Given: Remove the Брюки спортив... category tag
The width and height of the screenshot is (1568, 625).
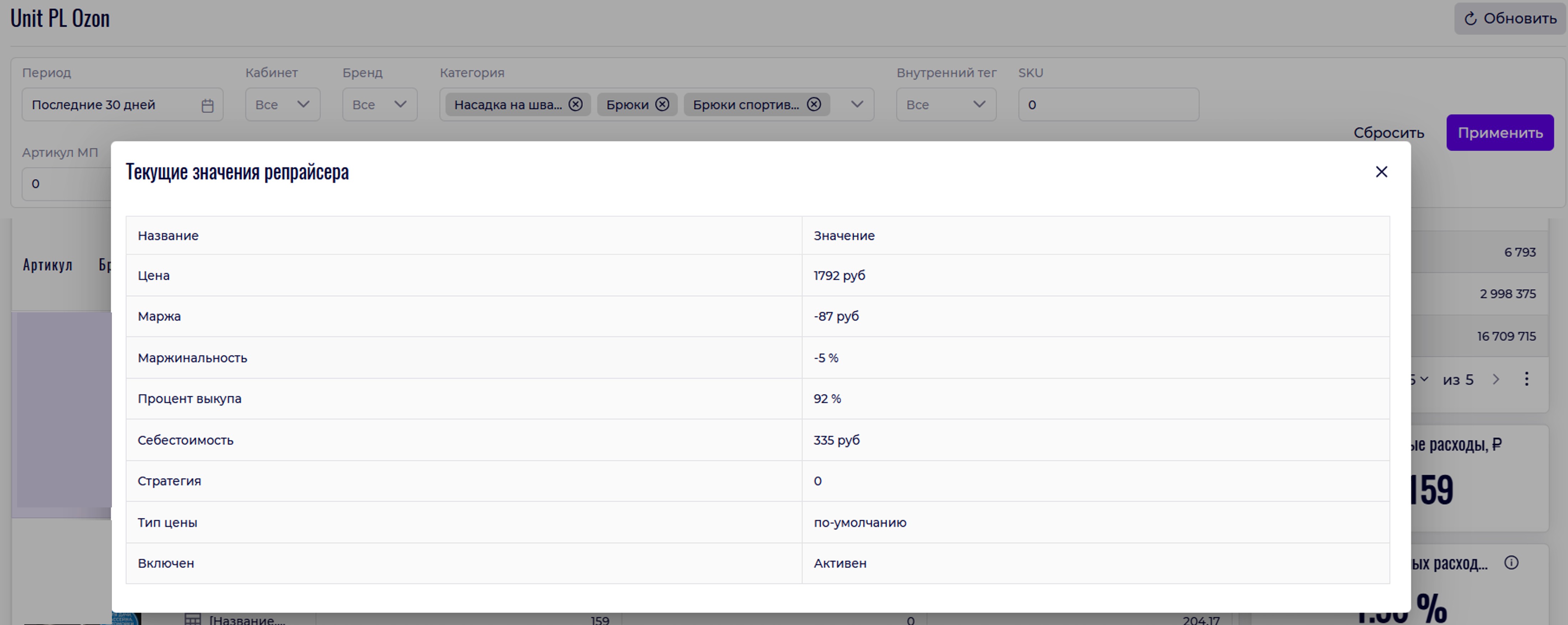Looking at the screenshot, I should (814, 105).
